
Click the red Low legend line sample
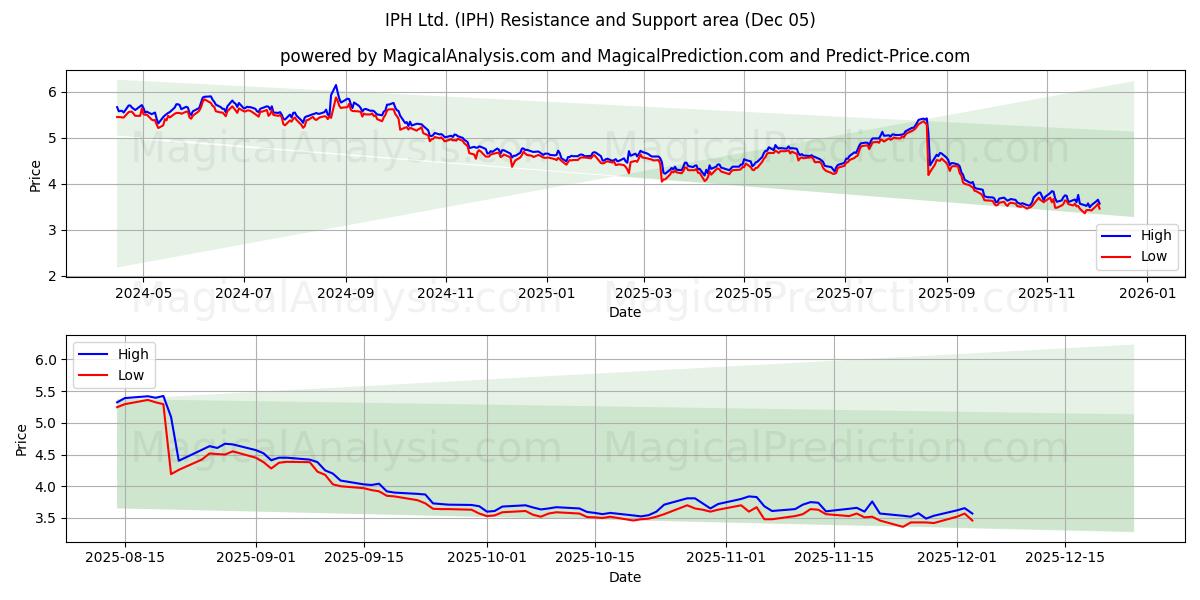(x=1115, y=256)
